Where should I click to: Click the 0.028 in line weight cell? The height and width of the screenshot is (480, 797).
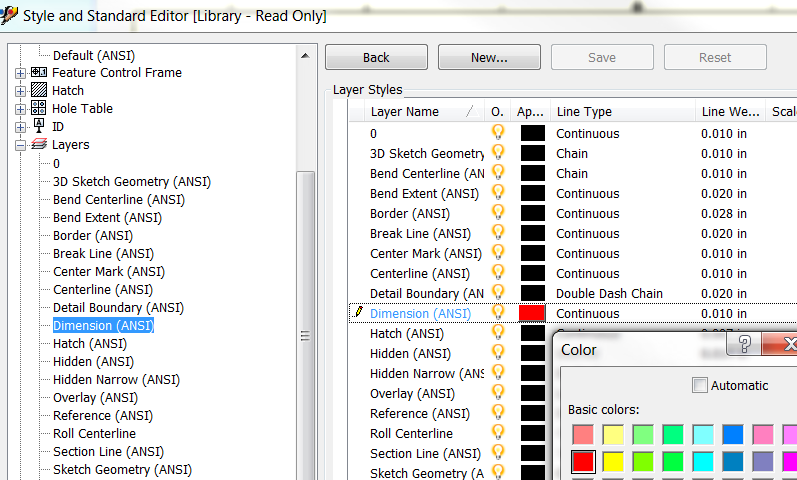point(724,214)
